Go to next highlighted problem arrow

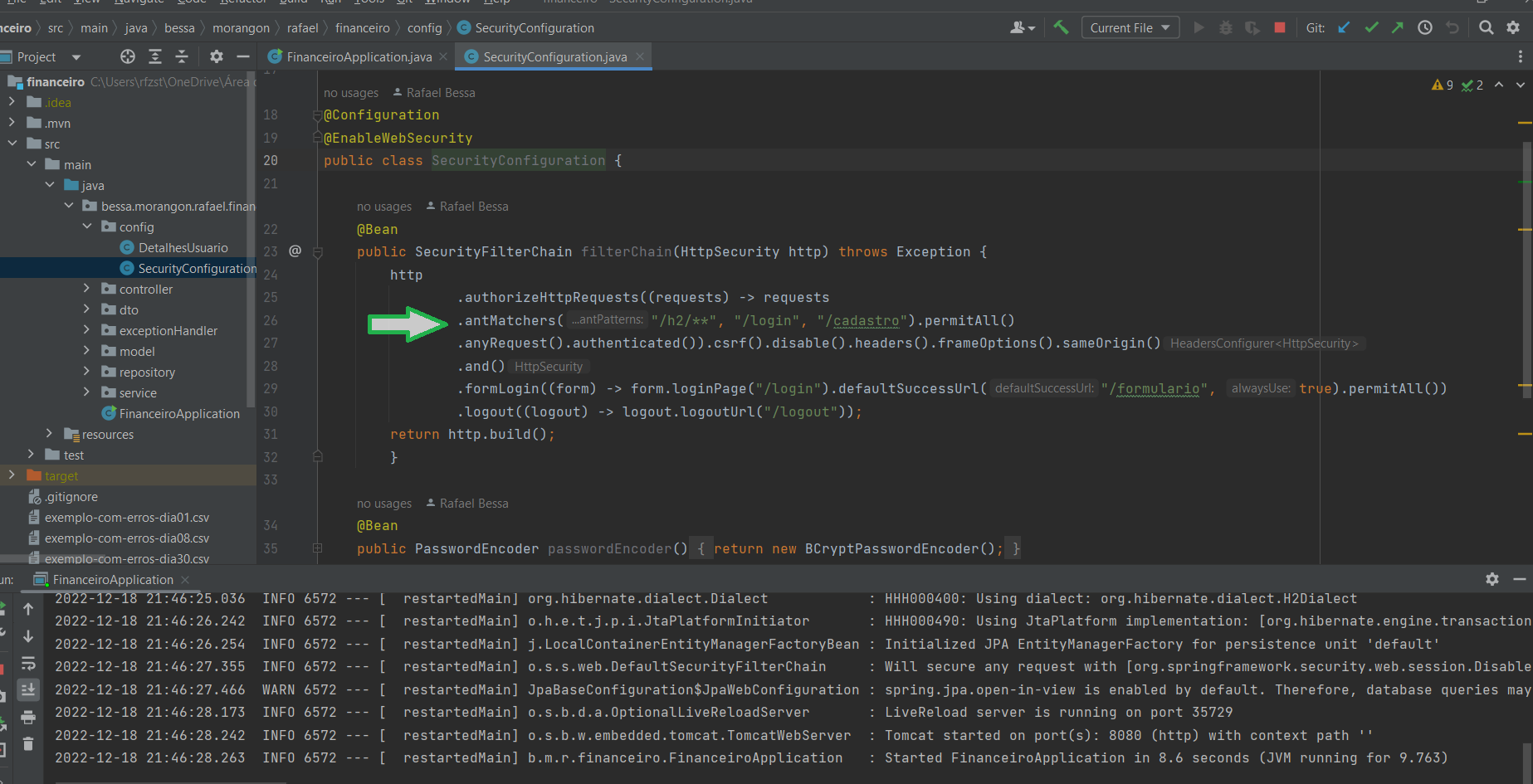[x=1521, y=85]
